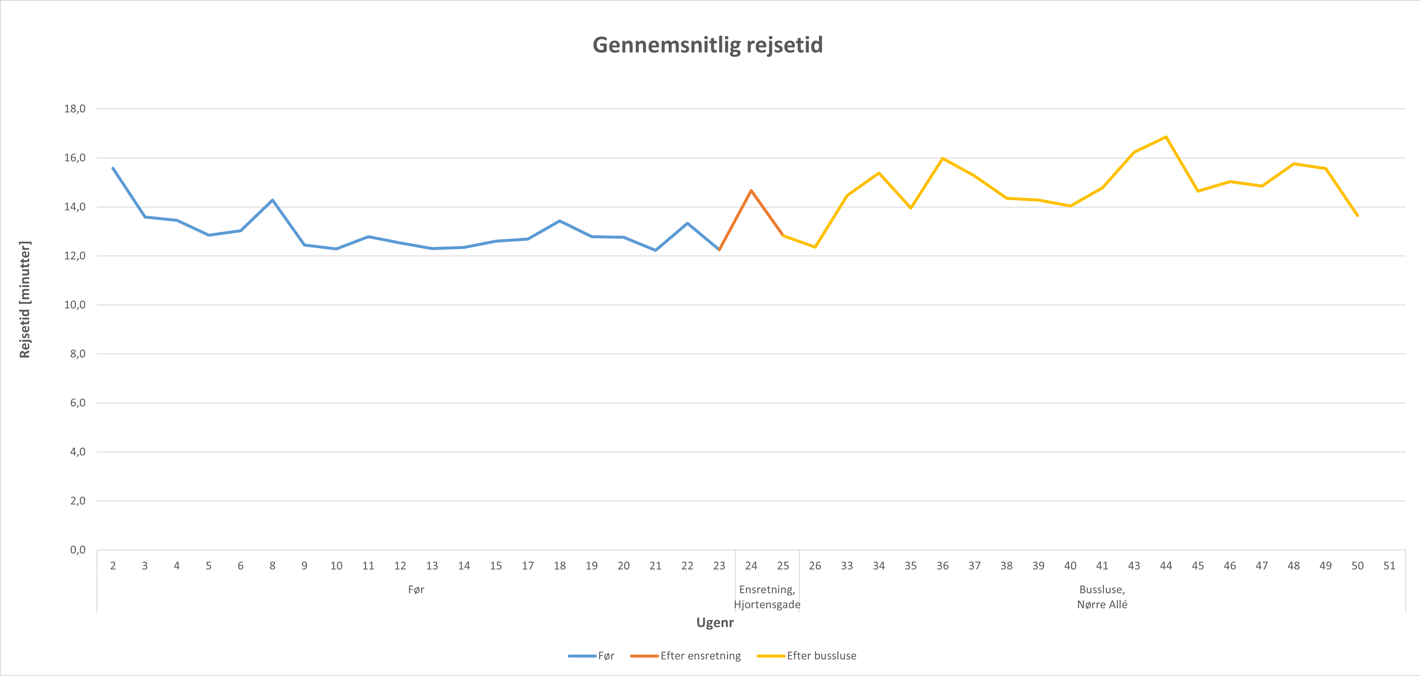
Task: Click the chart title "Gennemsnitlig rejsetid"
Action: pyautogui.click(x=707, y=45)
